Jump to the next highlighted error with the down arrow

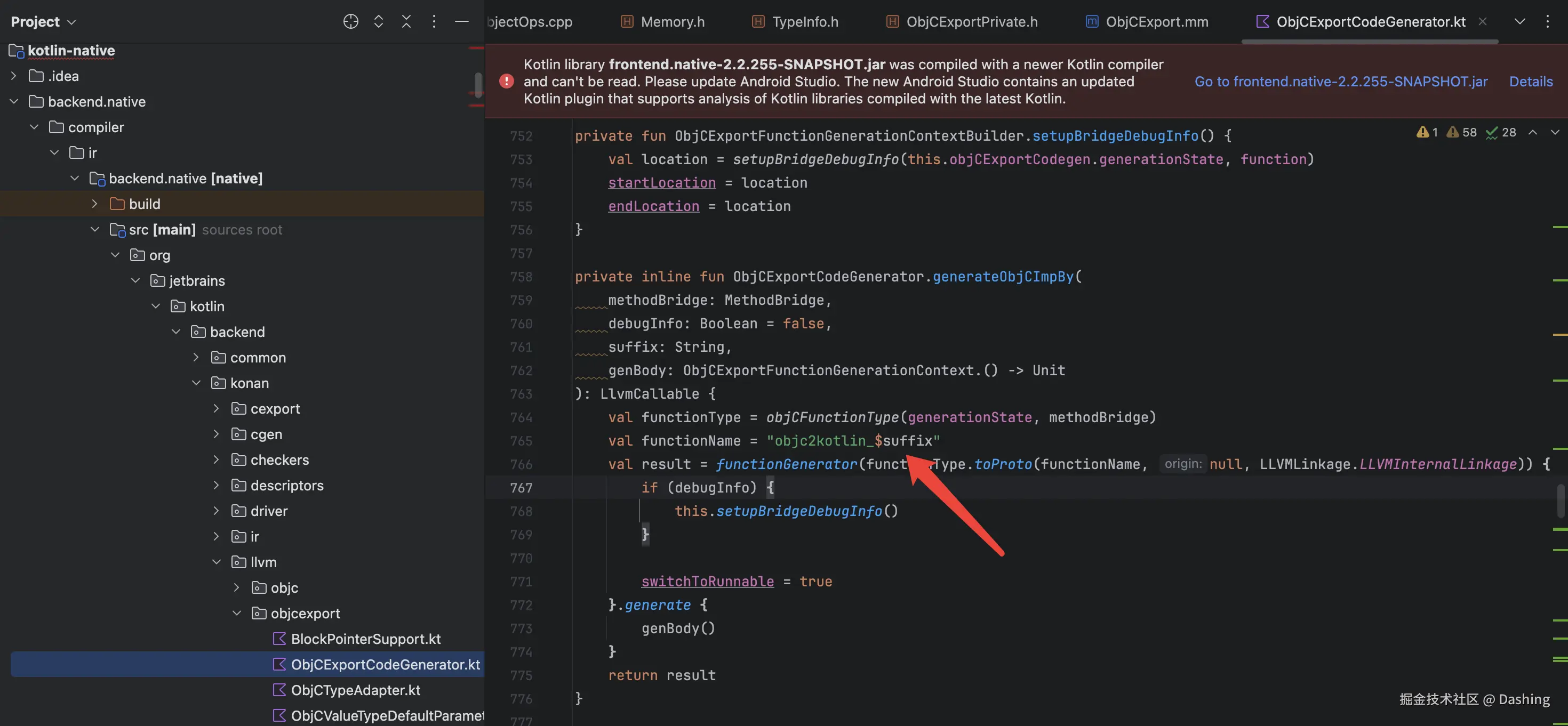click(1554, 132)
